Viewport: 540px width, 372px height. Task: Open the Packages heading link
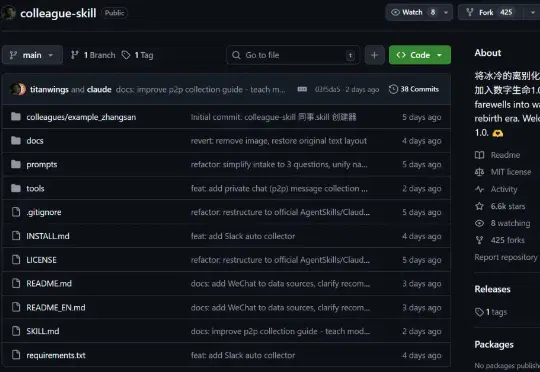coord(494,344)
